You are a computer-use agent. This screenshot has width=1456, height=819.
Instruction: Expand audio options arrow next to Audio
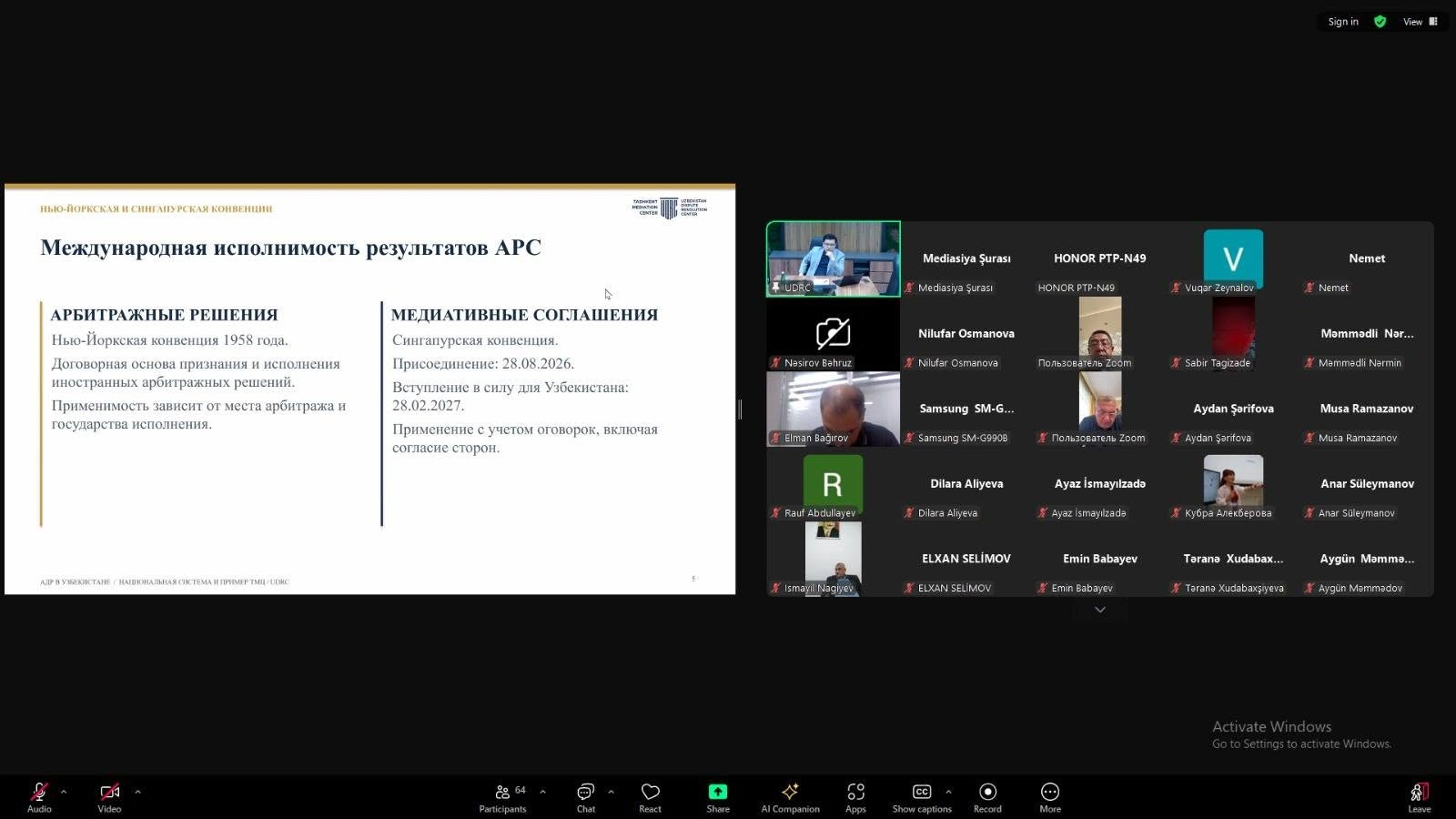[64, 792]
